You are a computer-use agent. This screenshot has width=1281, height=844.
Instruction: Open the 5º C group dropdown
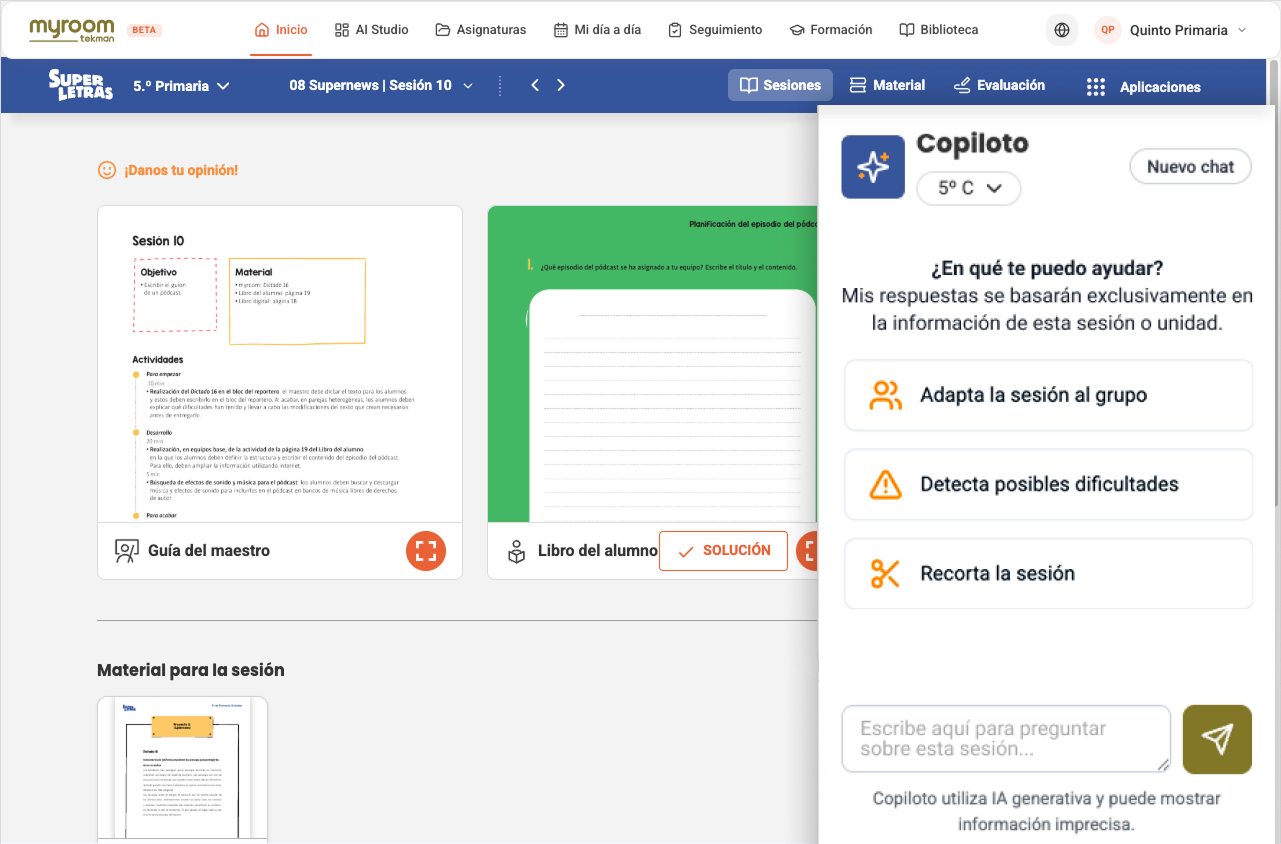point(969,188)
